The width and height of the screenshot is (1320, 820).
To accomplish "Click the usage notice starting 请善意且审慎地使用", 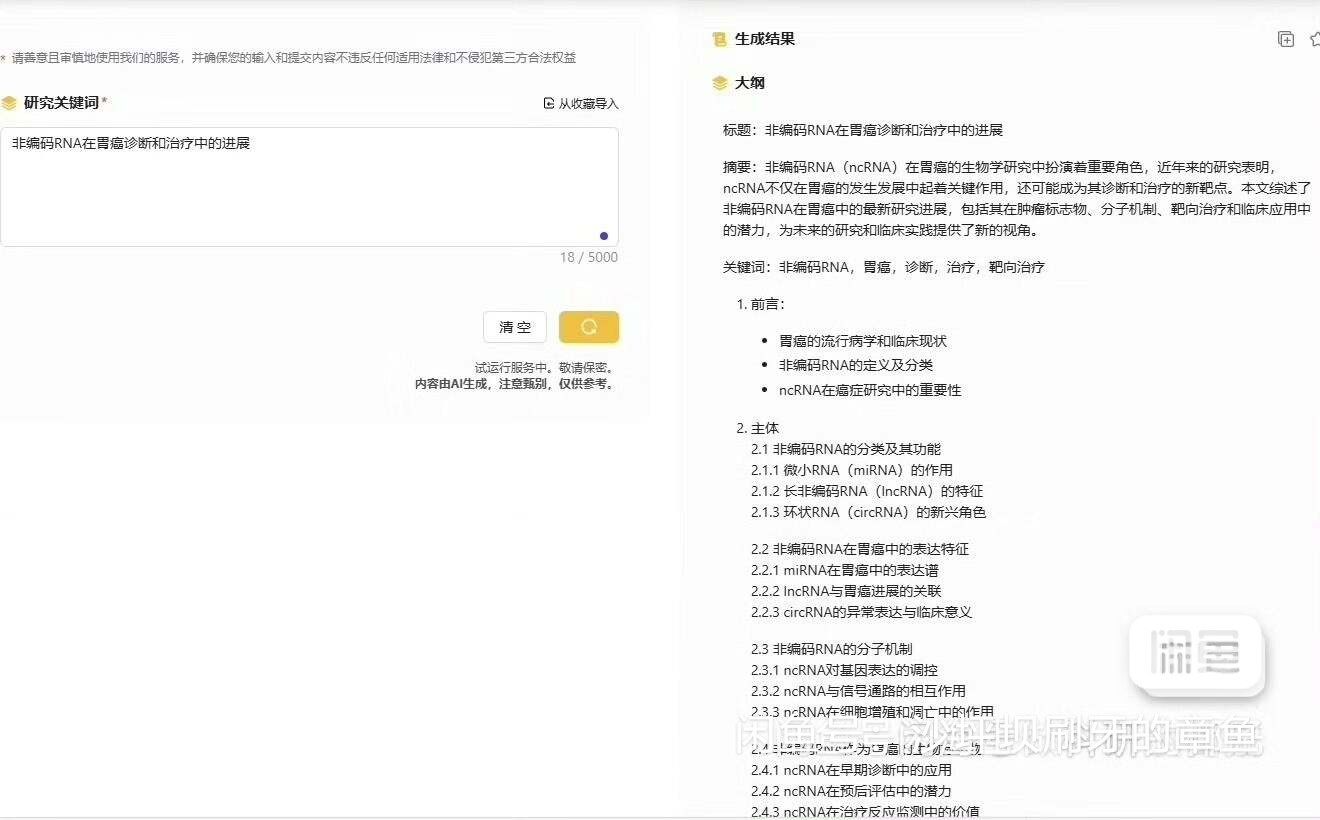I will 294,58.
